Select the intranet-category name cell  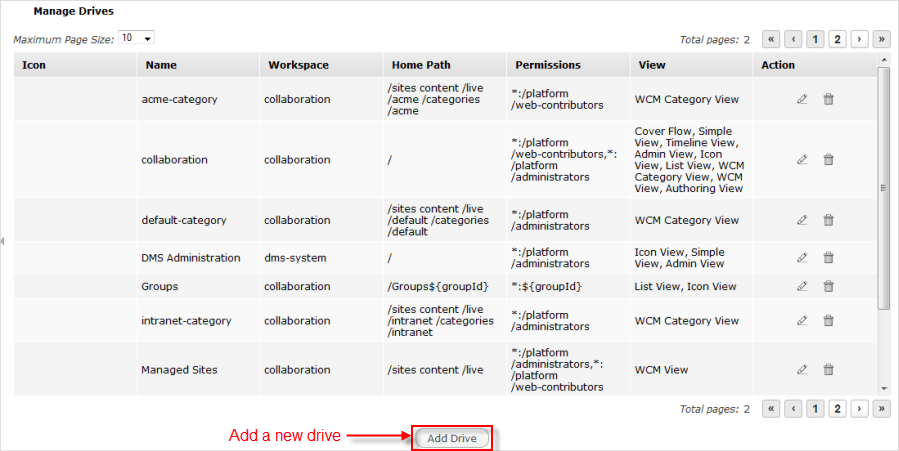point(198,320)
